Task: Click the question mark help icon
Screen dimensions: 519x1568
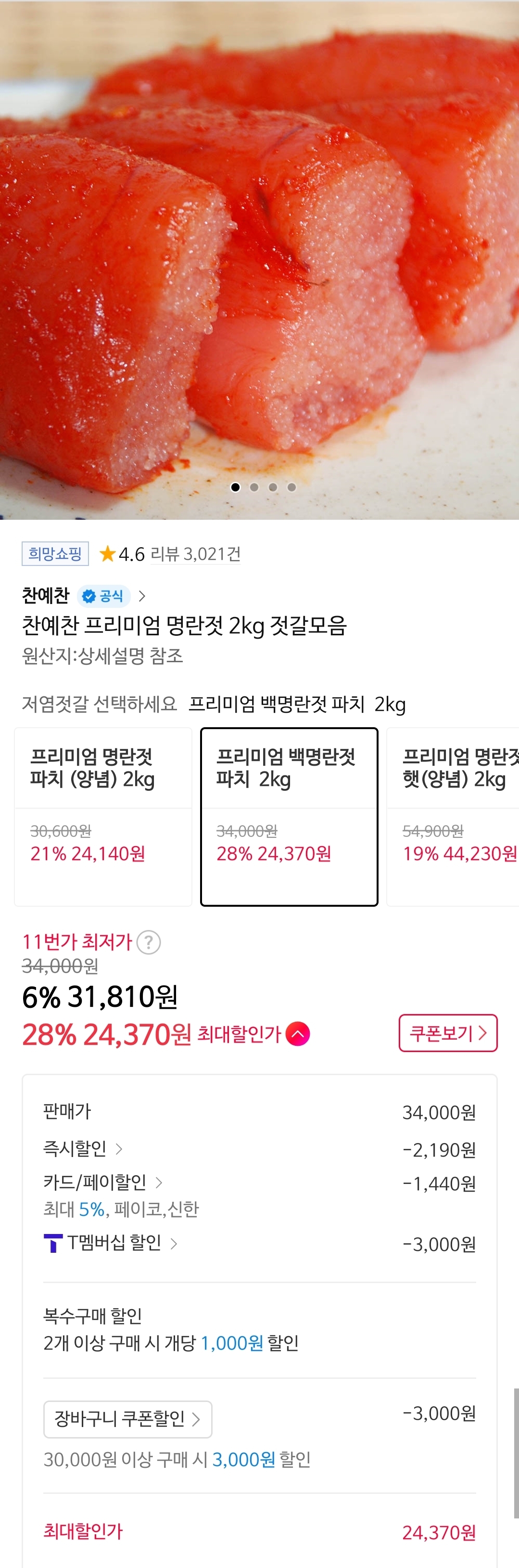Action: pyautogui.click(x=149, y=942)
